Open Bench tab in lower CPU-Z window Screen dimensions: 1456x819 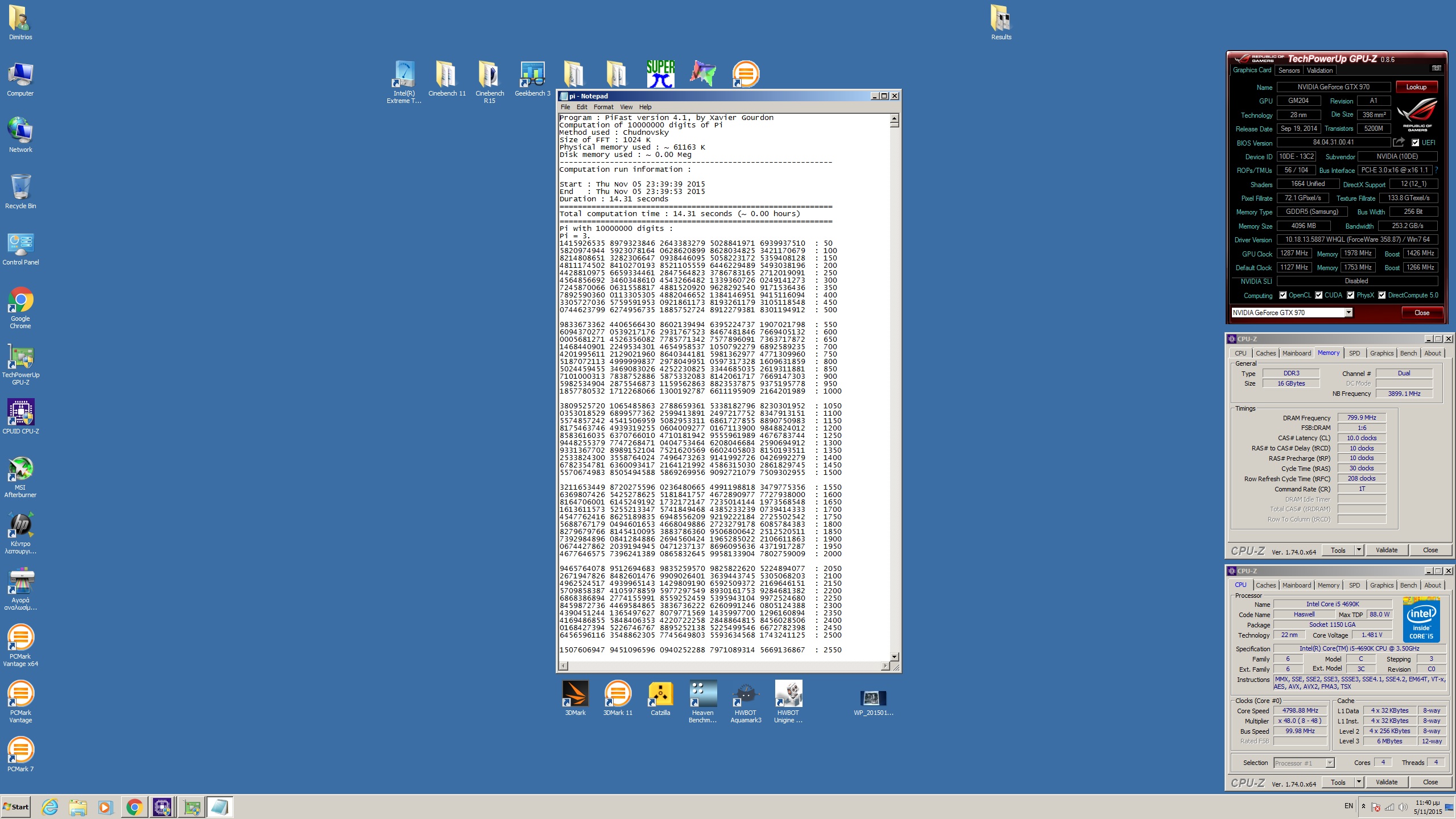pos(1408,585)
